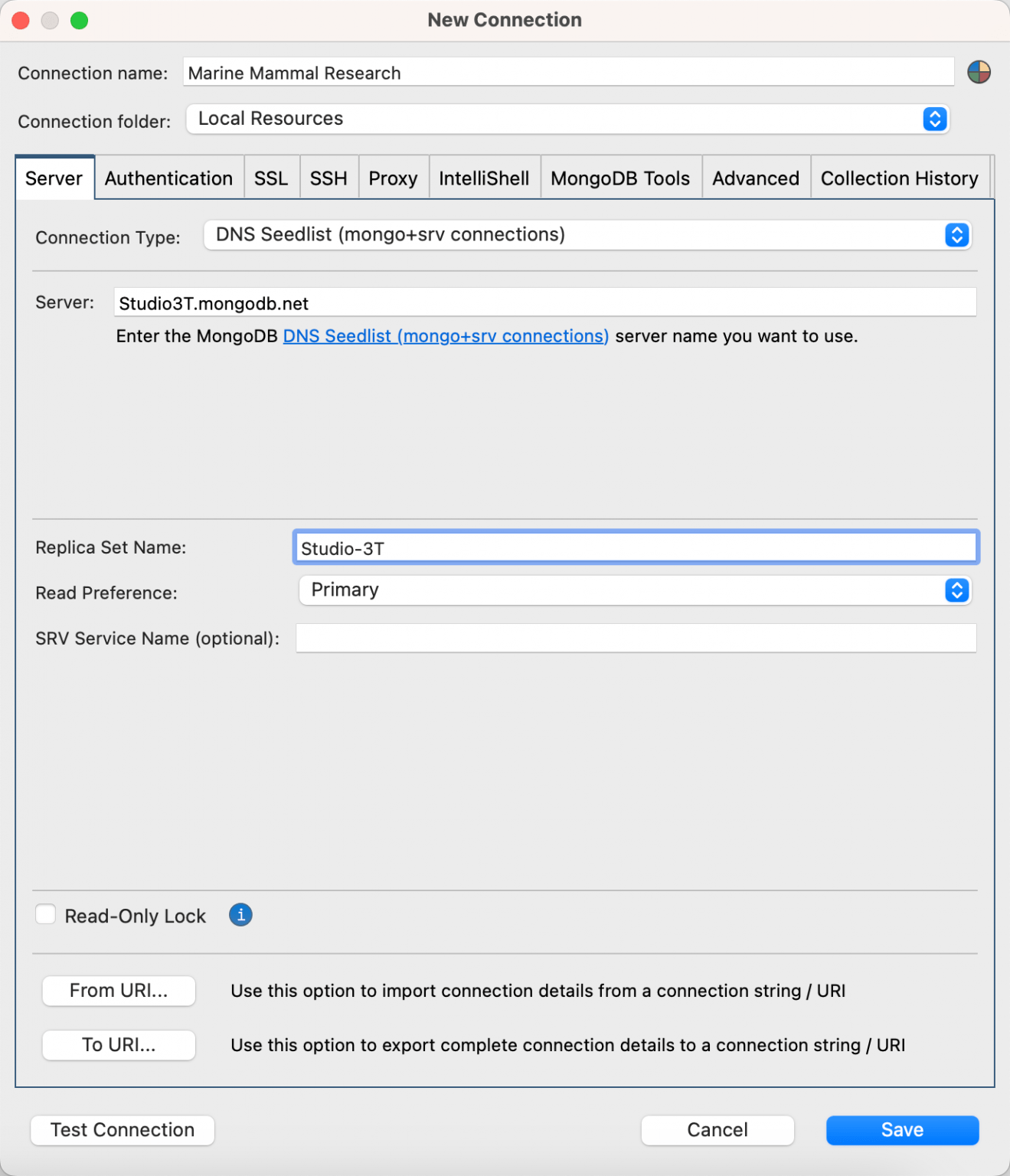Click the Read-Only Lock info icon
Screen dimensions: 1010x1176
[240, 915]
